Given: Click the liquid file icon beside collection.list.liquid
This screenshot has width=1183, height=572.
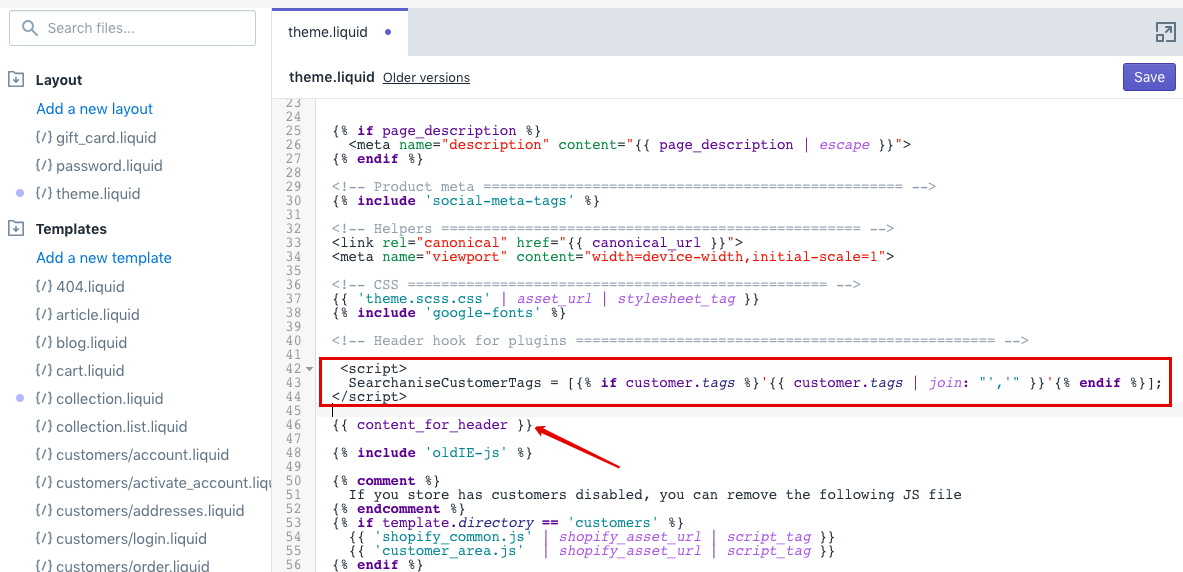Looking at the screenshot, I should [44, 426].
